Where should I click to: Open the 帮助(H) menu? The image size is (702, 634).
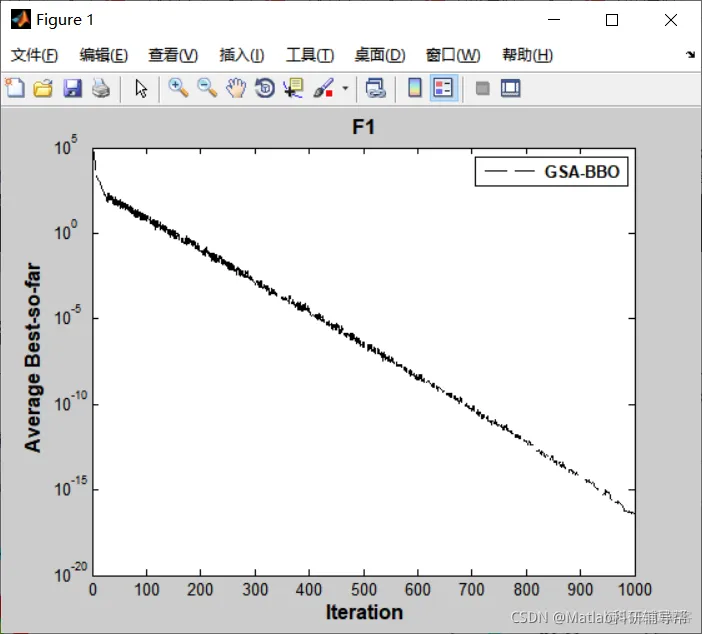click(x=527, y=56)
